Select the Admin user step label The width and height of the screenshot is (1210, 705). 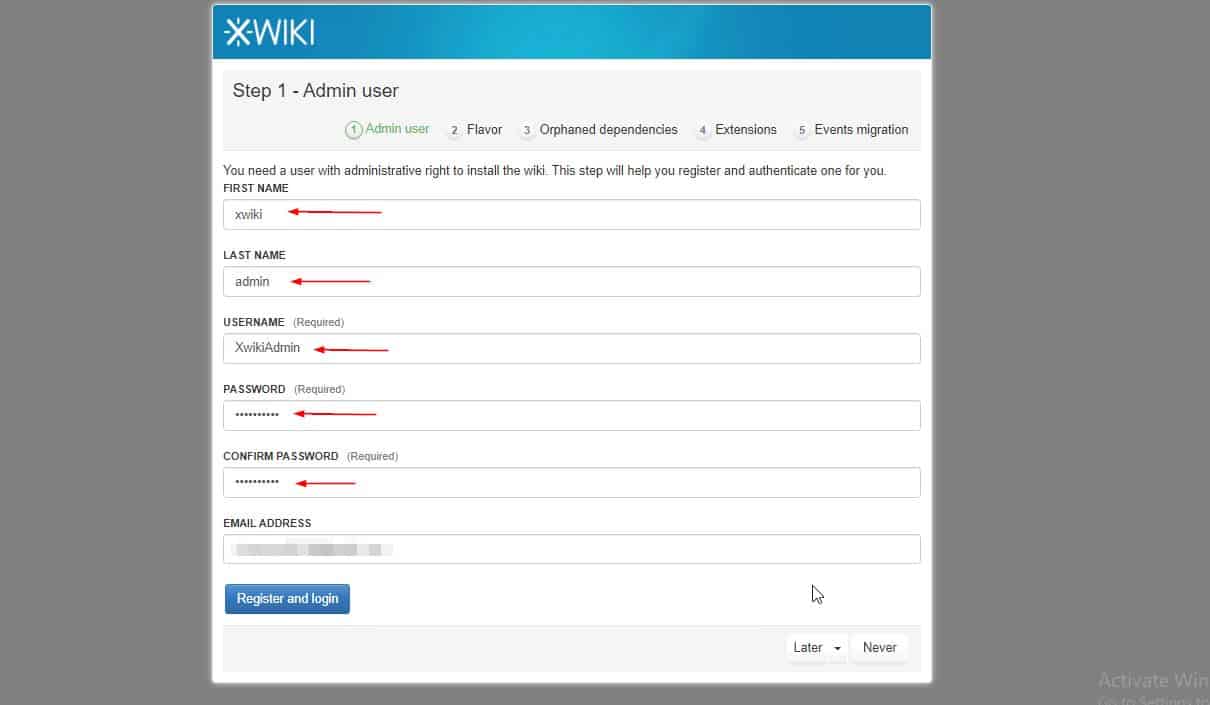[x=396, y=129]
